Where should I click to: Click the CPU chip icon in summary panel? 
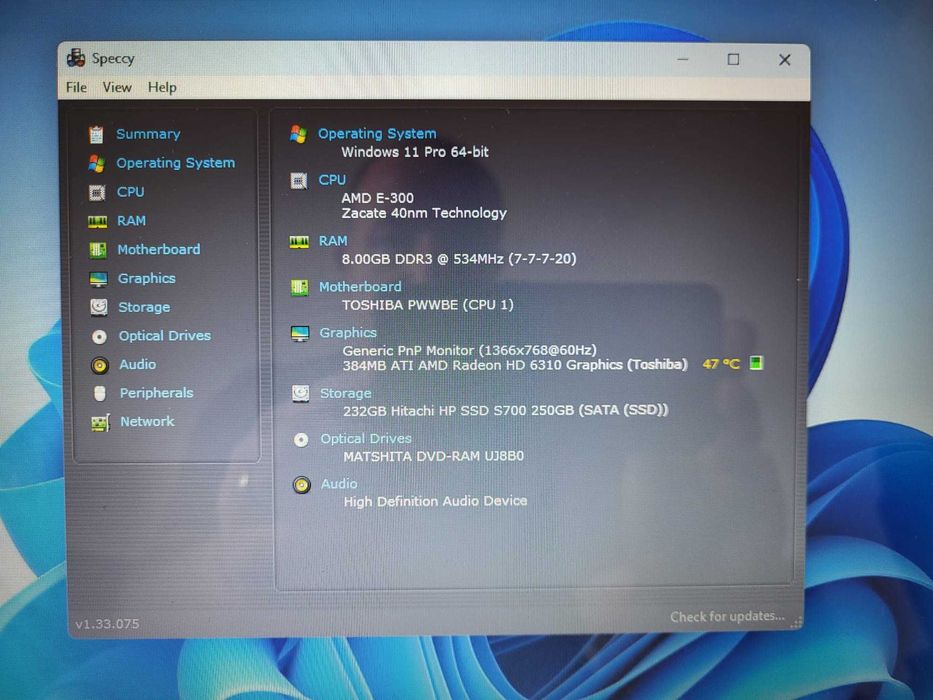coord(299,180)
